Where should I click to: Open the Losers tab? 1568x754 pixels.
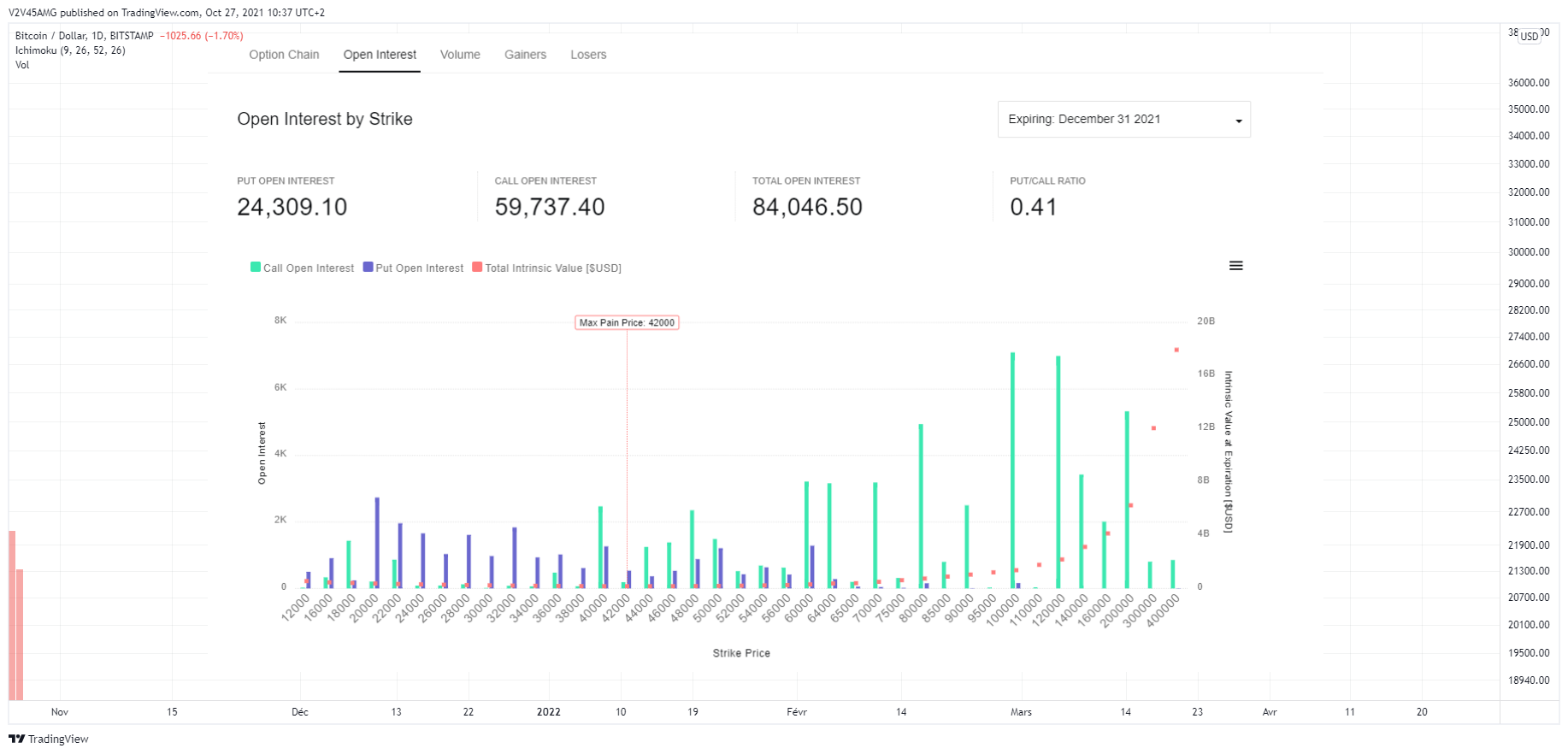click(588, 55)
